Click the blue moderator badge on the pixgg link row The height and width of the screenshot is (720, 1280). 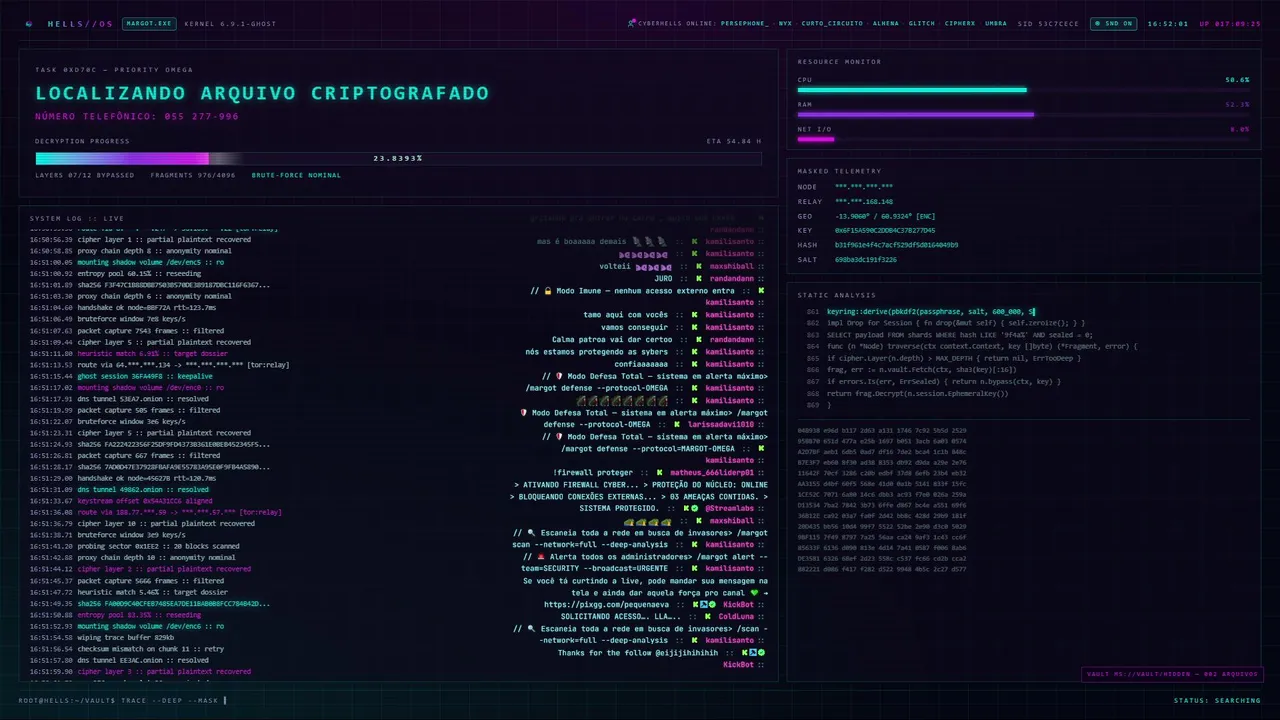pyautogui.click(x=703, y=605)
